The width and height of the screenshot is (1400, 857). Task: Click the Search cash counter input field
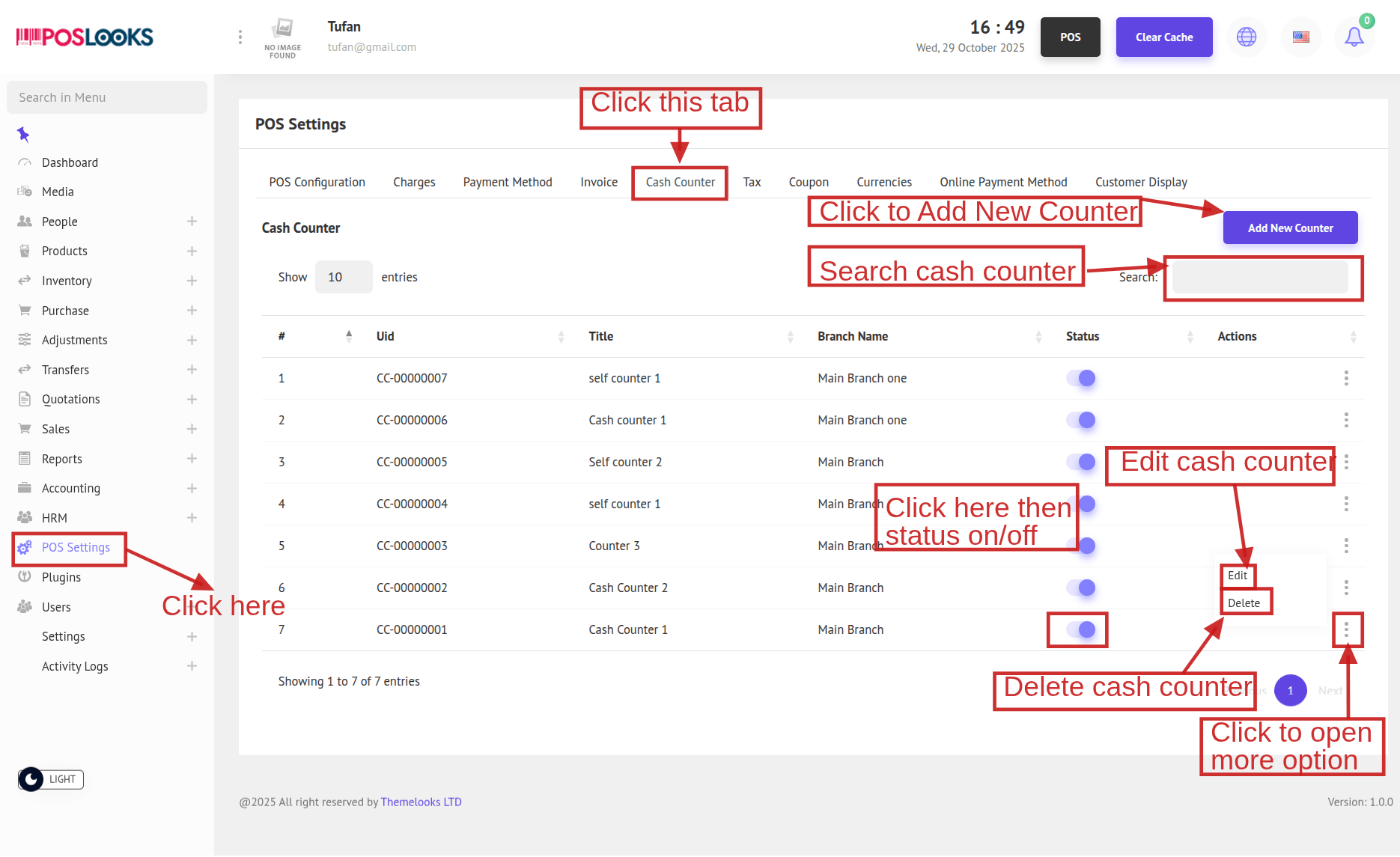point(1260,277)
